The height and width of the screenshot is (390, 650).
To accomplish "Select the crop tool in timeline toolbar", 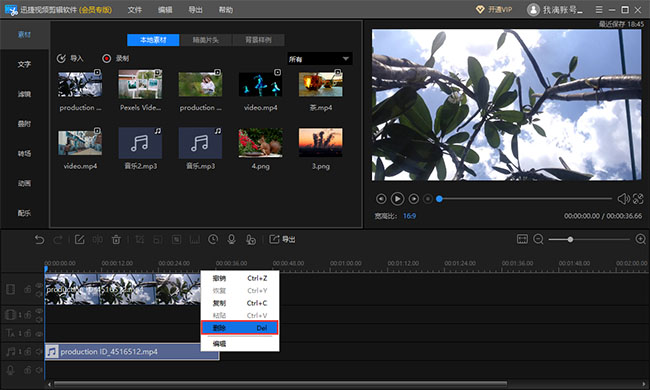I will (x=140, y=240).
